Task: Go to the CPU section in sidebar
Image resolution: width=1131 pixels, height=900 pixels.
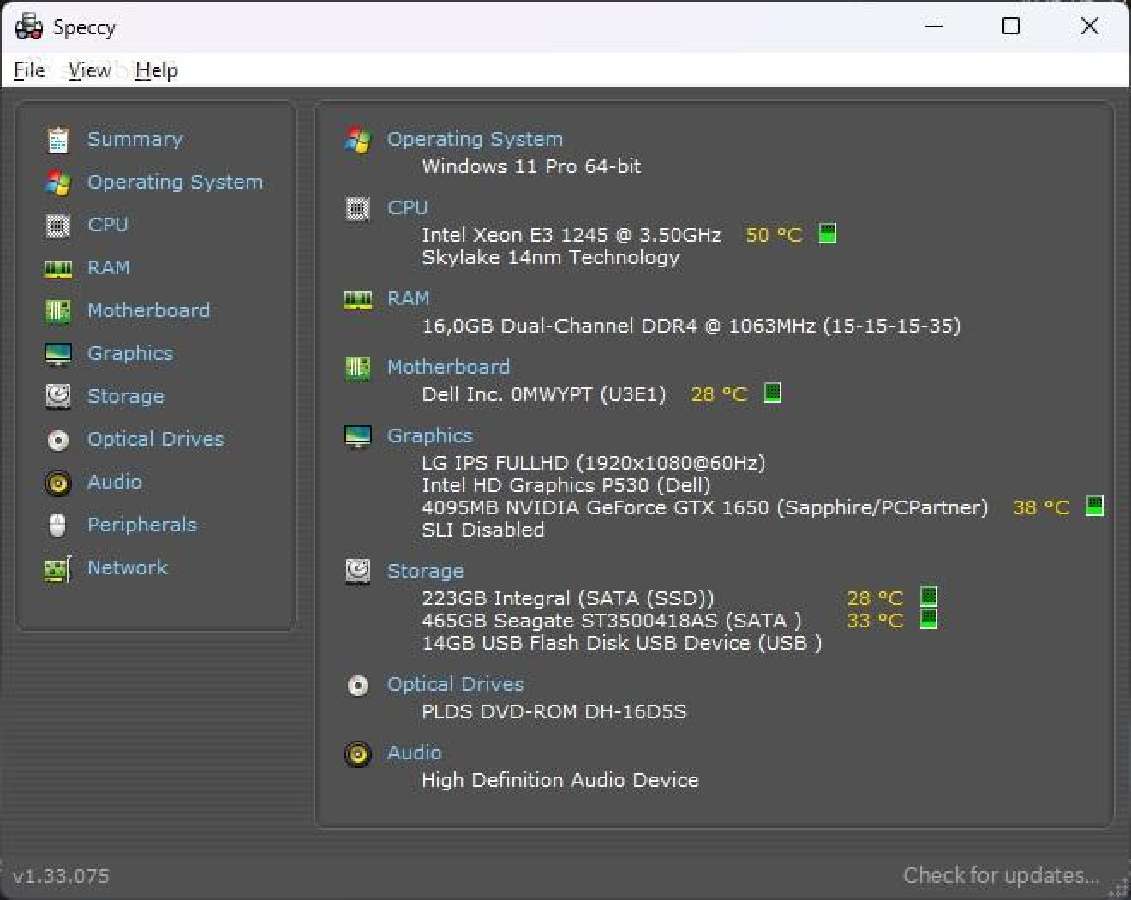Action: click(108, 225)
